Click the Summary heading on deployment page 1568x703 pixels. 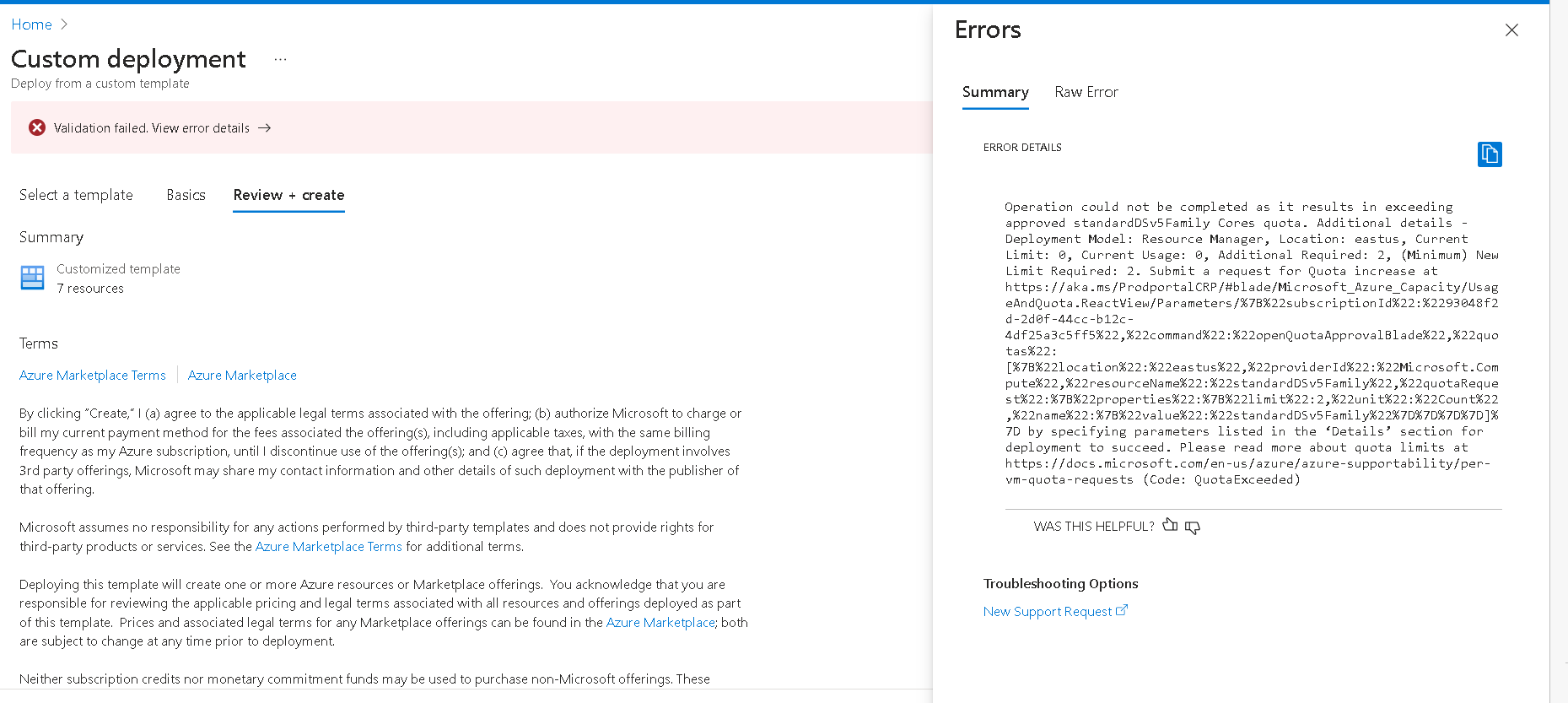coord(51,237)
